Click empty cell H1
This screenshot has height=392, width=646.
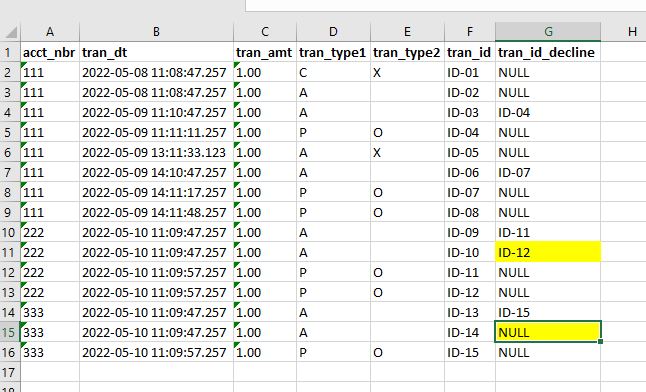click(623, 52)
